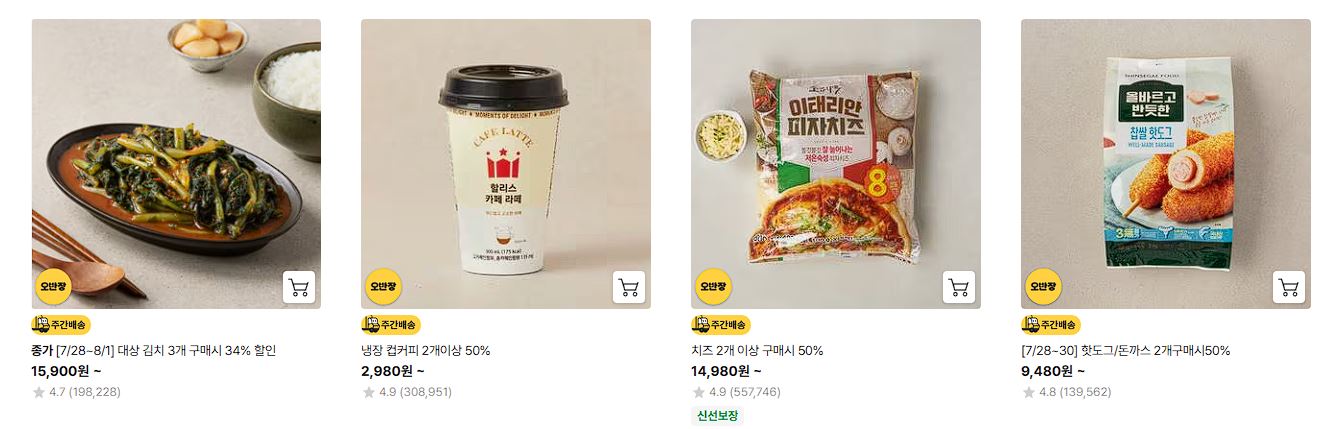
Task: Click 오반장 badge on pizza cheese image
Action: click(x=713, y=287)
